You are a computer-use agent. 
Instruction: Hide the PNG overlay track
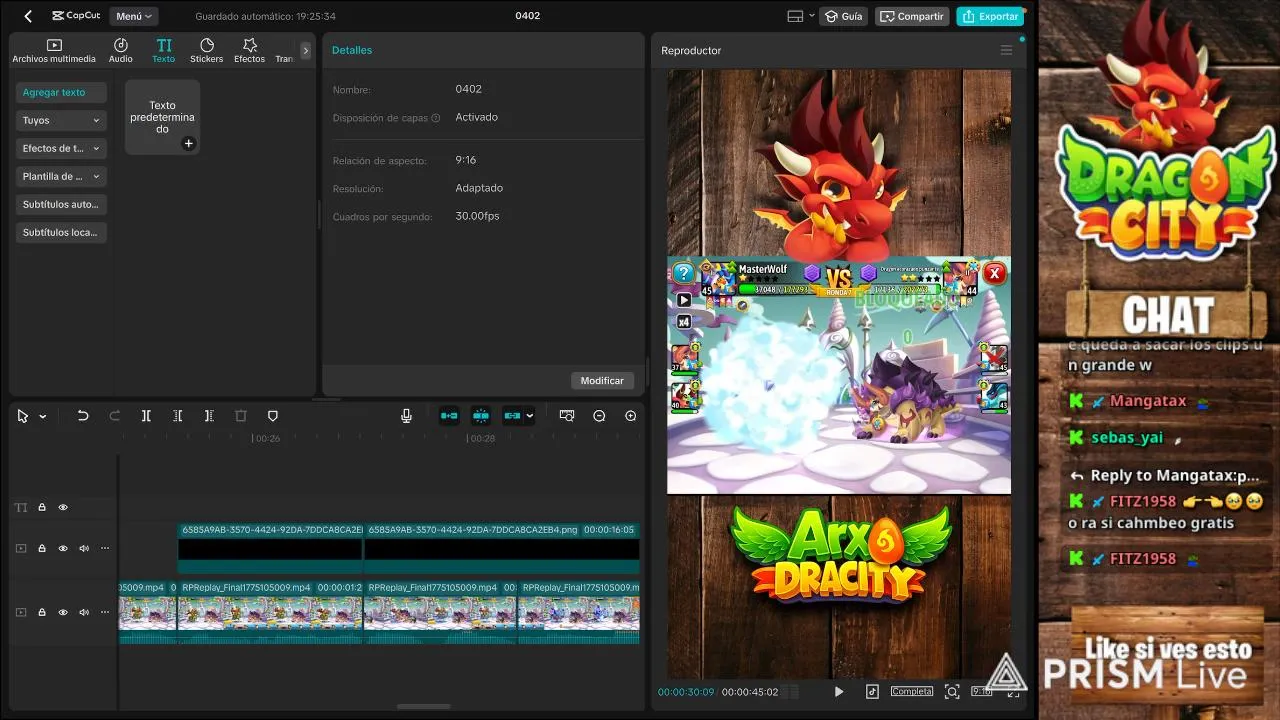(63, 548)
